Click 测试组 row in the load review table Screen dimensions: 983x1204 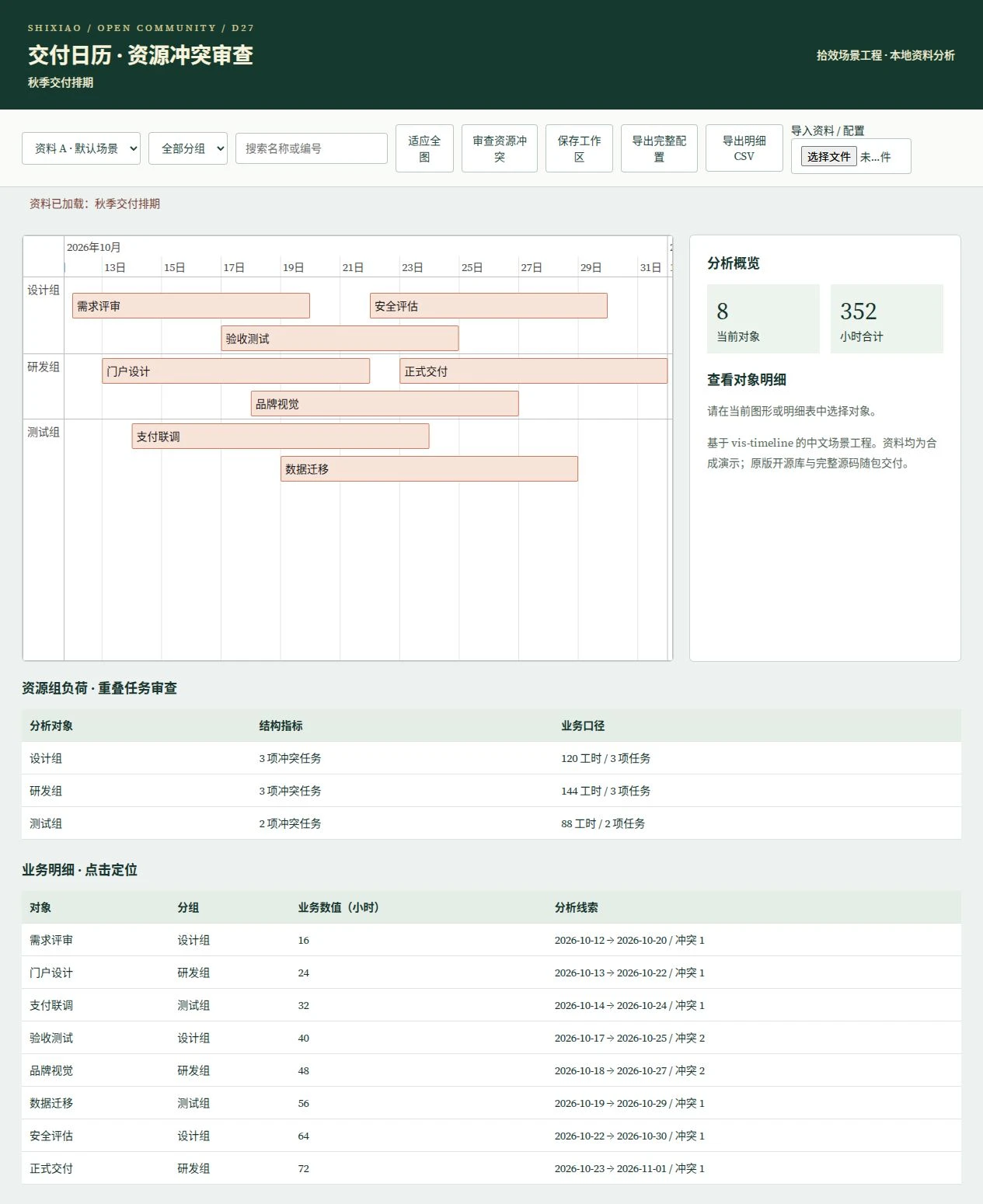(x=491, y=823)
